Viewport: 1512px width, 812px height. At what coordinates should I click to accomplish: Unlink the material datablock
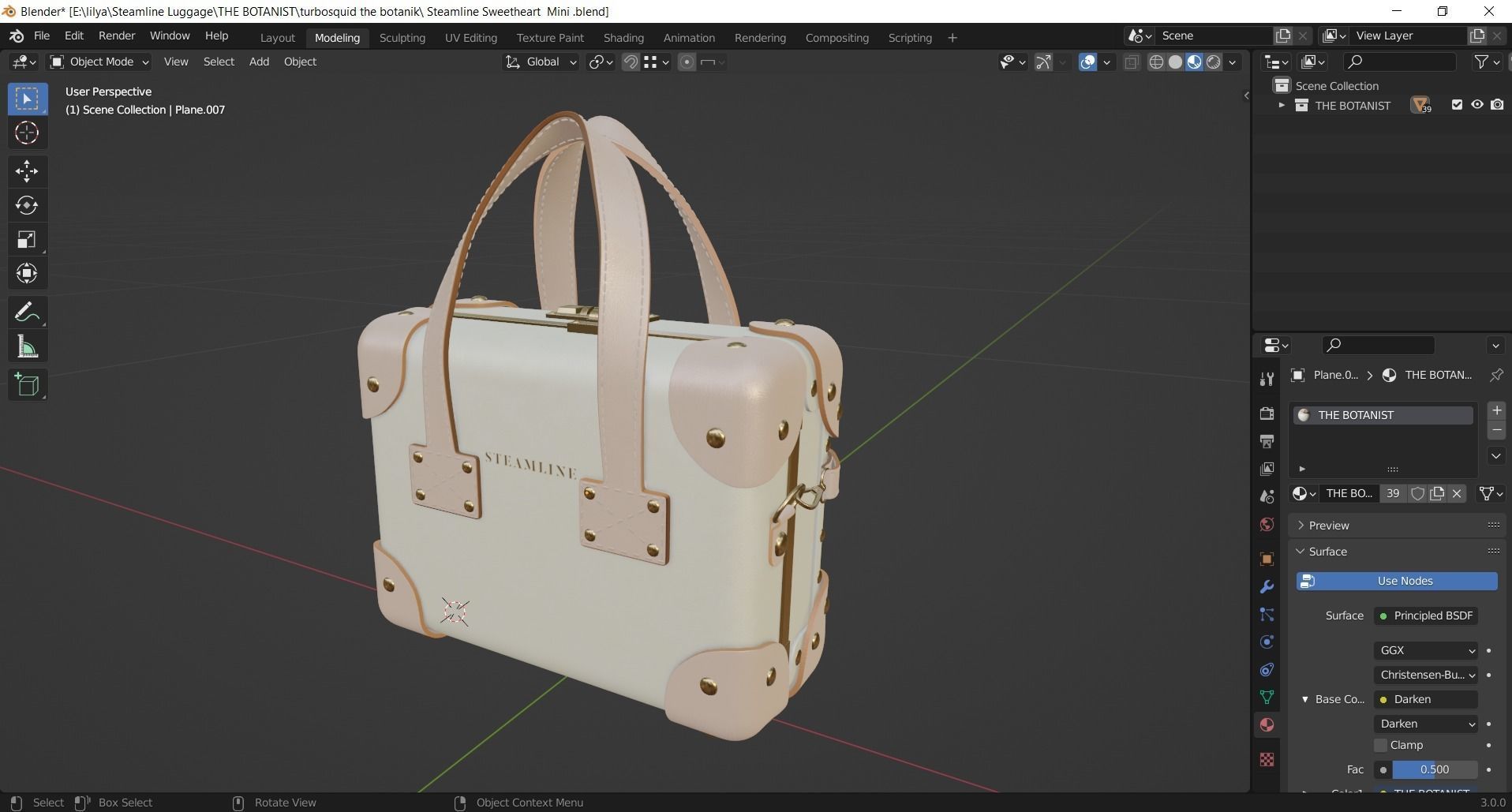coord(1457,493)
